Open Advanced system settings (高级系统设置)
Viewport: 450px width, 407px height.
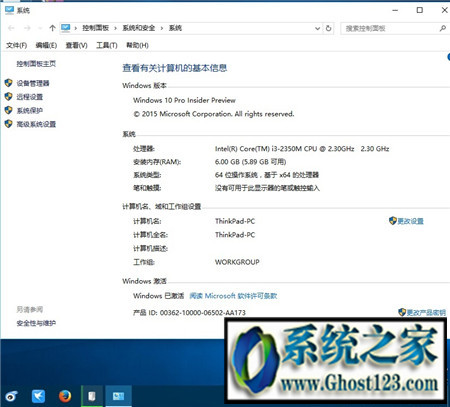(36, 124)
